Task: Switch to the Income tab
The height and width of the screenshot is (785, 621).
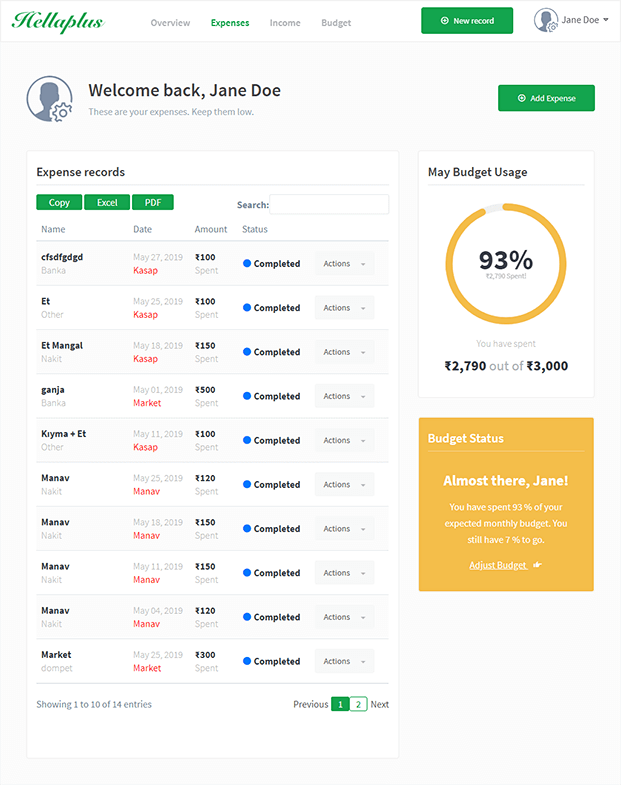Action: pyautogui.click(x=285, y=22)
